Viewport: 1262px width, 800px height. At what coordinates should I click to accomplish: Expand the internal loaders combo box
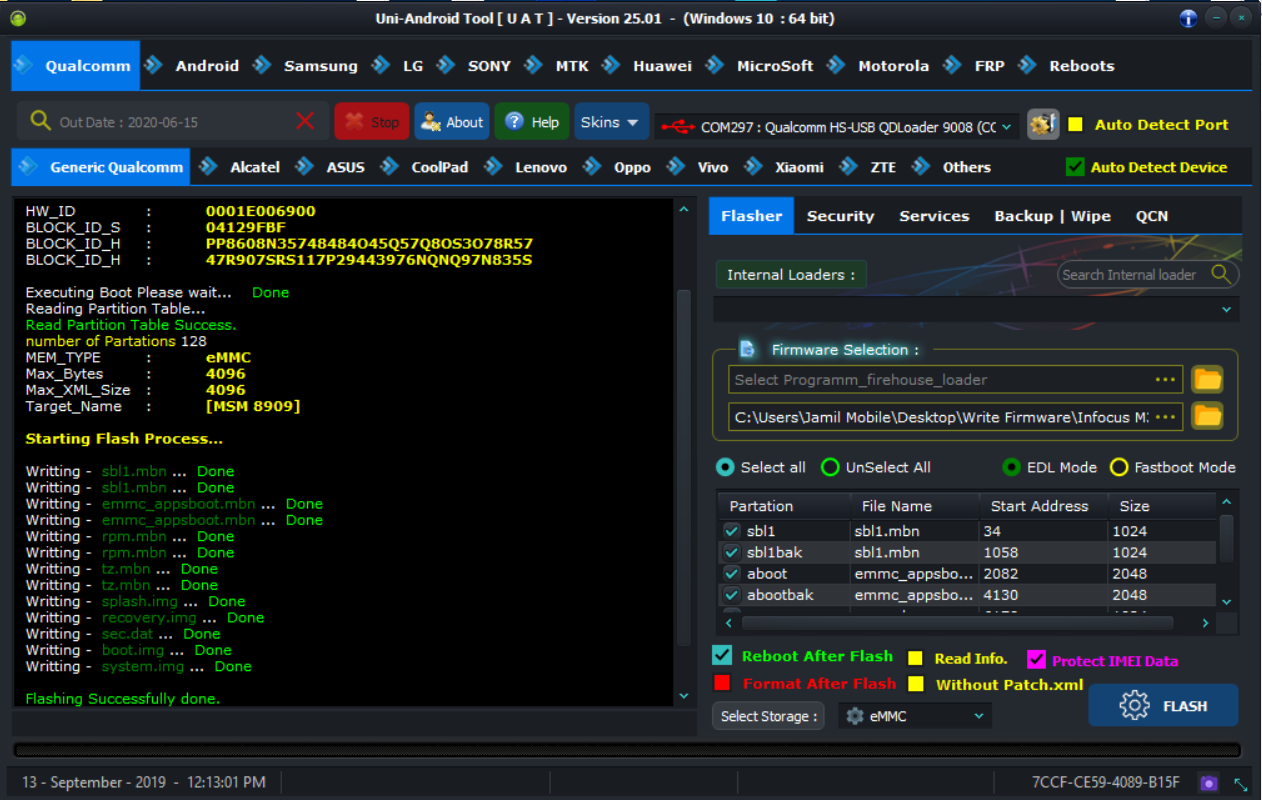[976, 309]
